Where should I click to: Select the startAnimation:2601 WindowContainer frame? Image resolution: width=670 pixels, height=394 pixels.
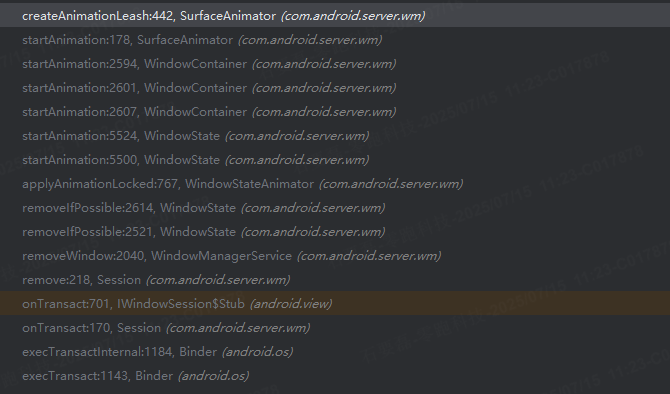335,88
